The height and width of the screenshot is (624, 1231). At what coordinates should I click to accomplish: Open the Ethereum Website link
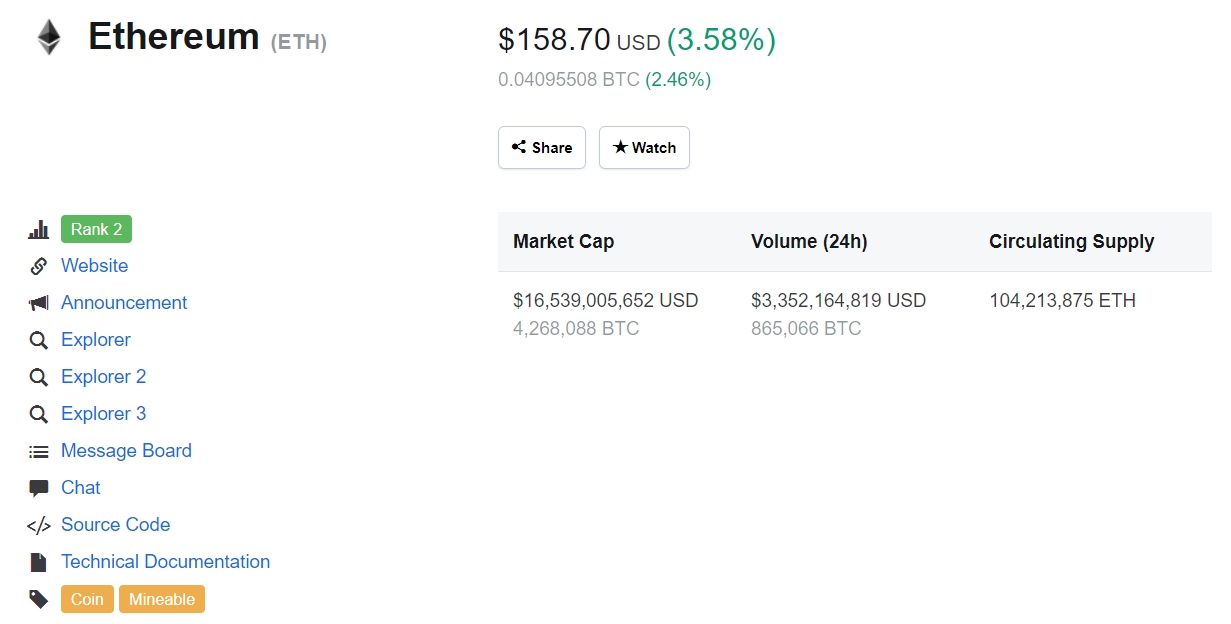(x=94, y=266)
